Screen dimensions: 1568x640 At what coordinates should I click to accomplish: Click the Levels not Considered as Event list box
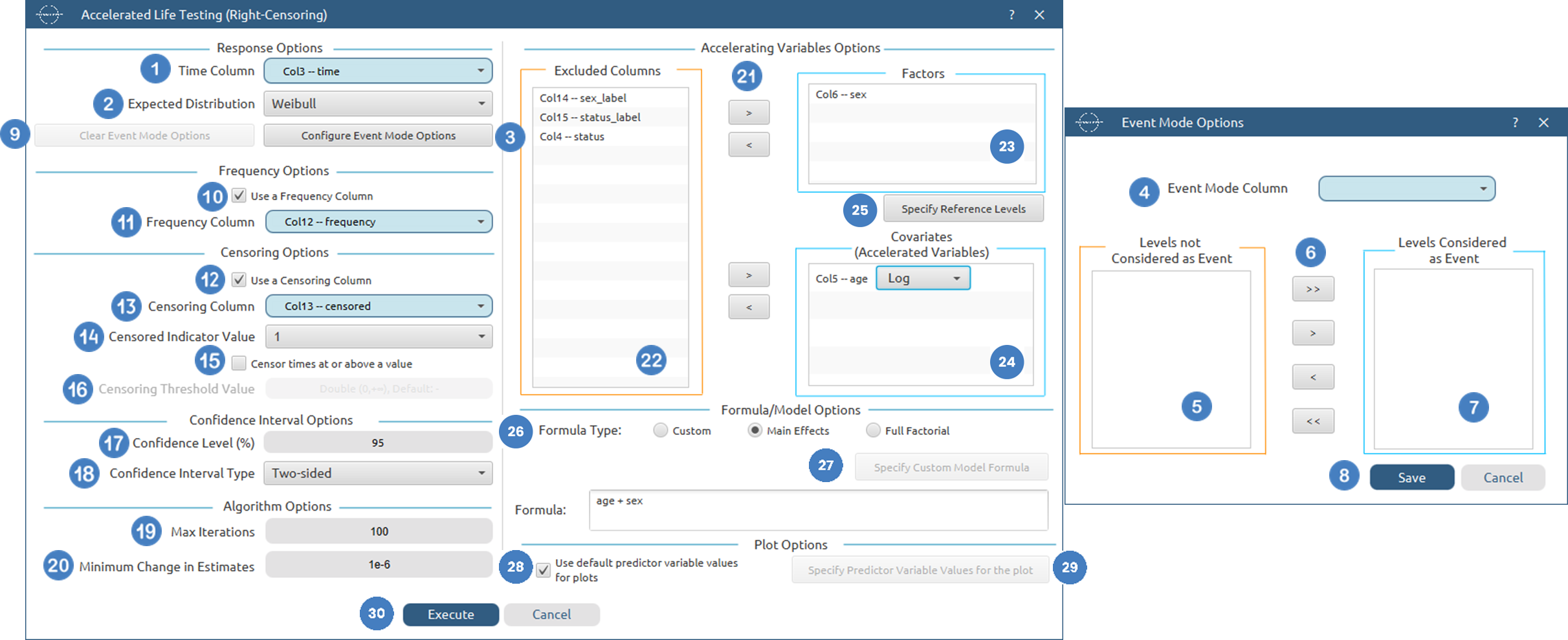(1171, 359)
